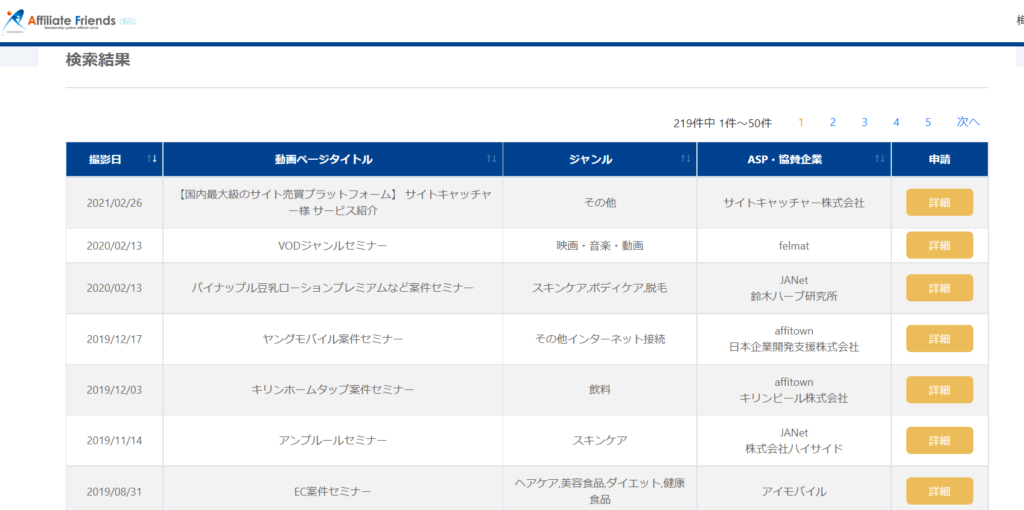Image resolution: width=1024 pixels, height=510 pixels.
Task: Open 詳細 for EC案件セミナー row
Action: (x=939, y=491)
